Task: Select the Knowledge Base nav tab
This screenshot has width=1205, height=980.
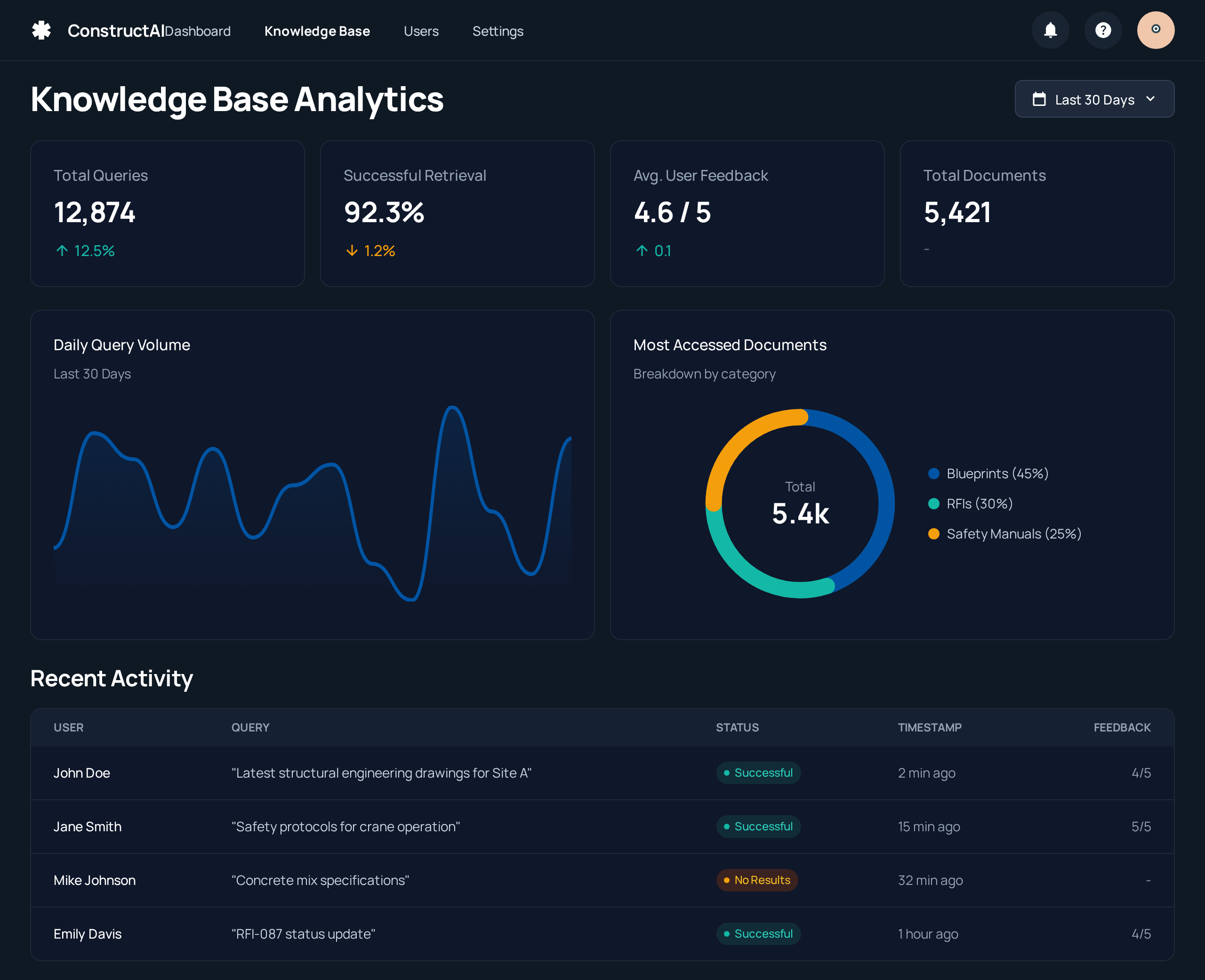Action: [317, 32]
